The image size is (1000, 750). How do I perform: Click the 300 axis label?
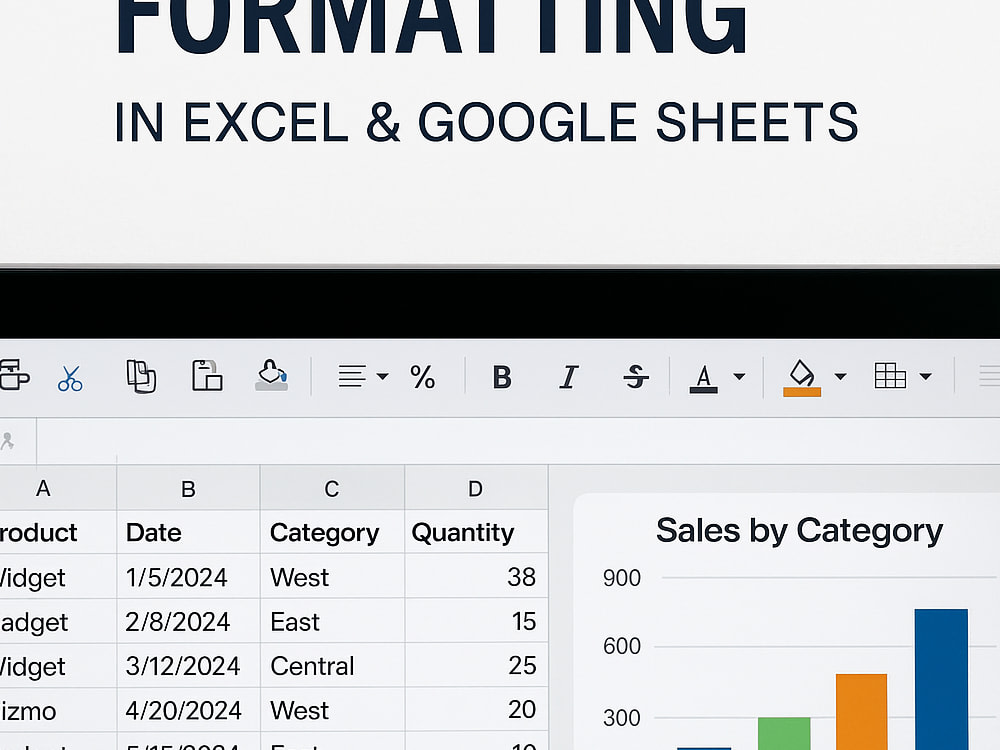click(x=621, y=718)
